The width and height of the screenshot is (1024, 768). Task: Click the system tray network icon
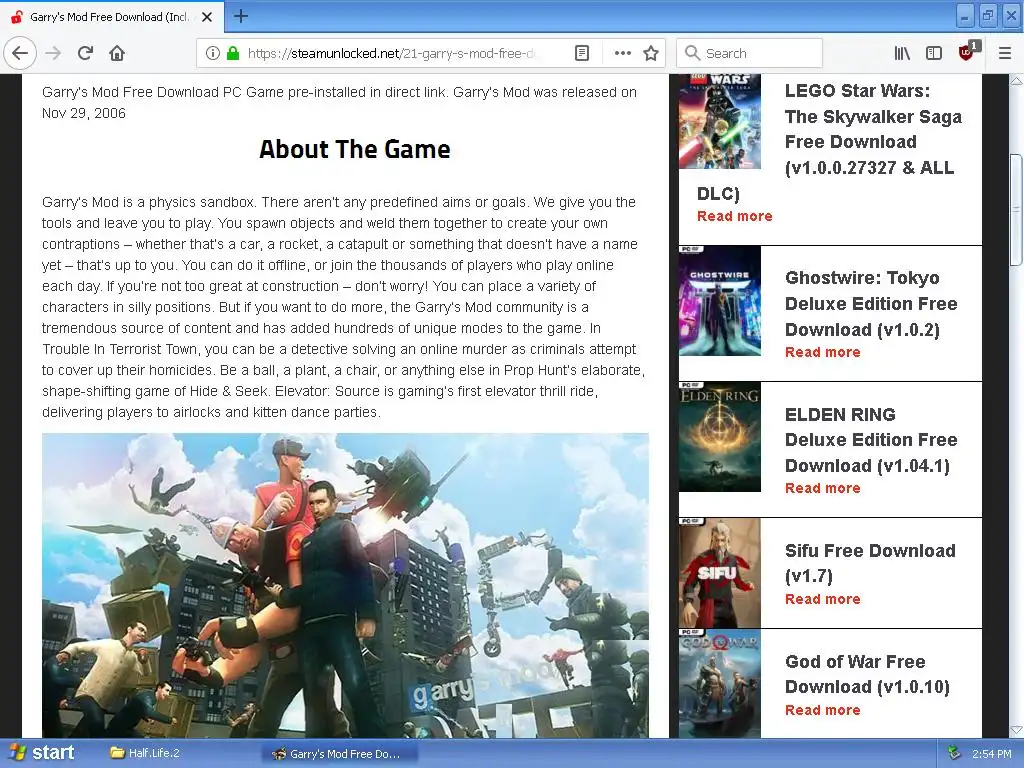(x=954, y=753)
